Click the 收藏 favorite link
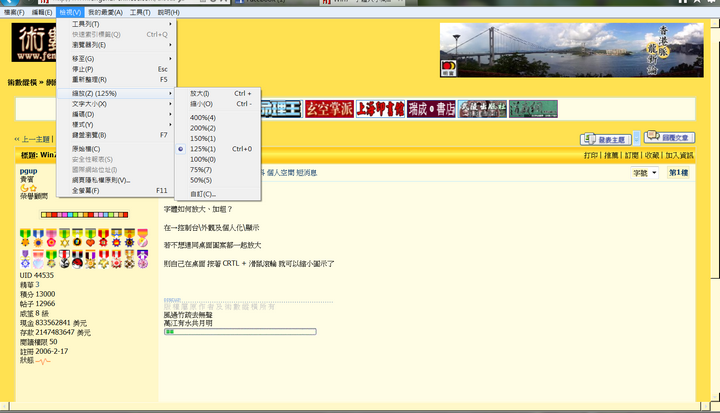 click(652, 155)
